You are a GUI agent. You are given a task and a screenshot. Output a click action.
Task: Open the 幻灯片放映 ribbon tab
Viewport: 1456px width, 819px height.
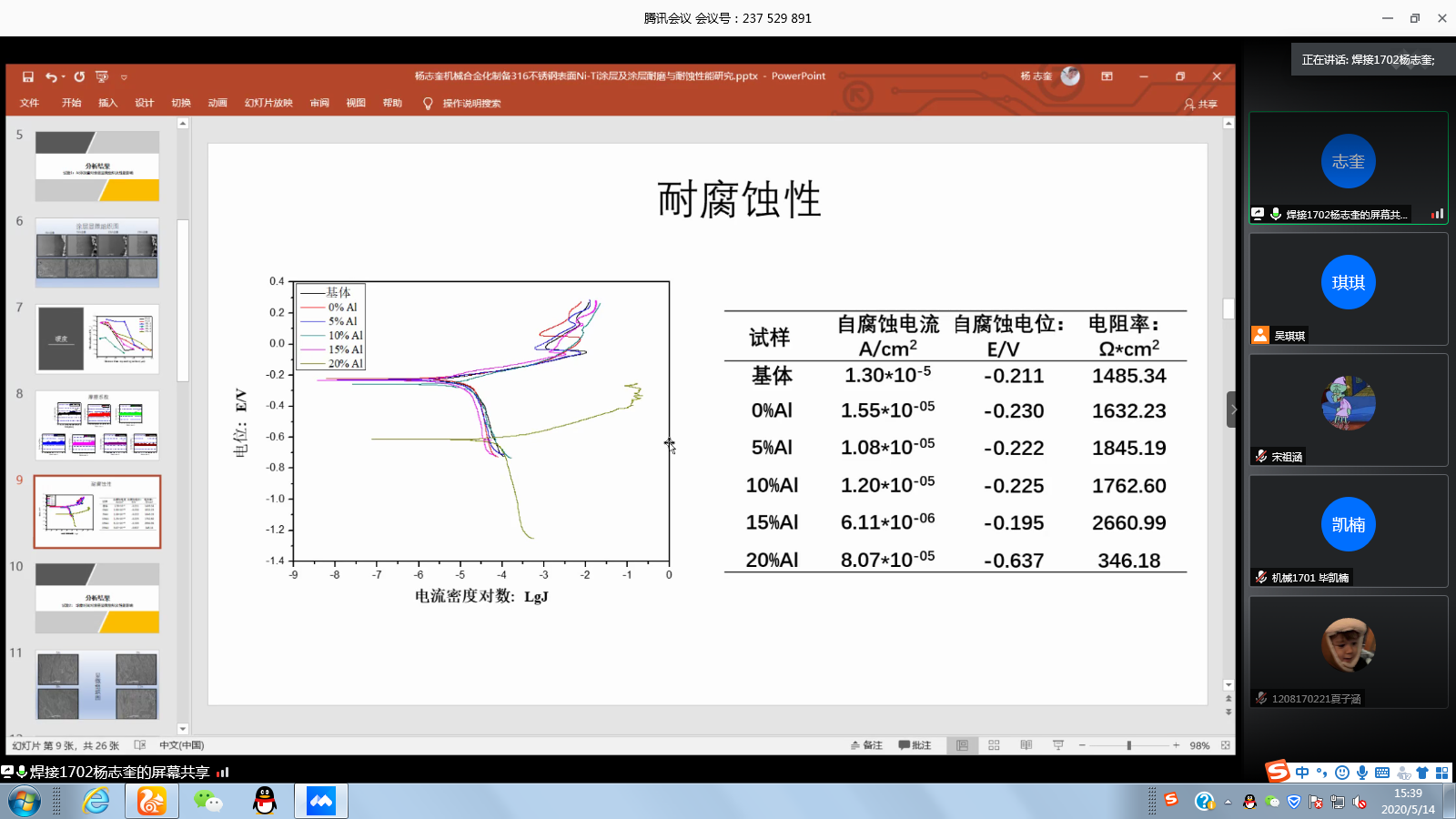tap(268, 103)
